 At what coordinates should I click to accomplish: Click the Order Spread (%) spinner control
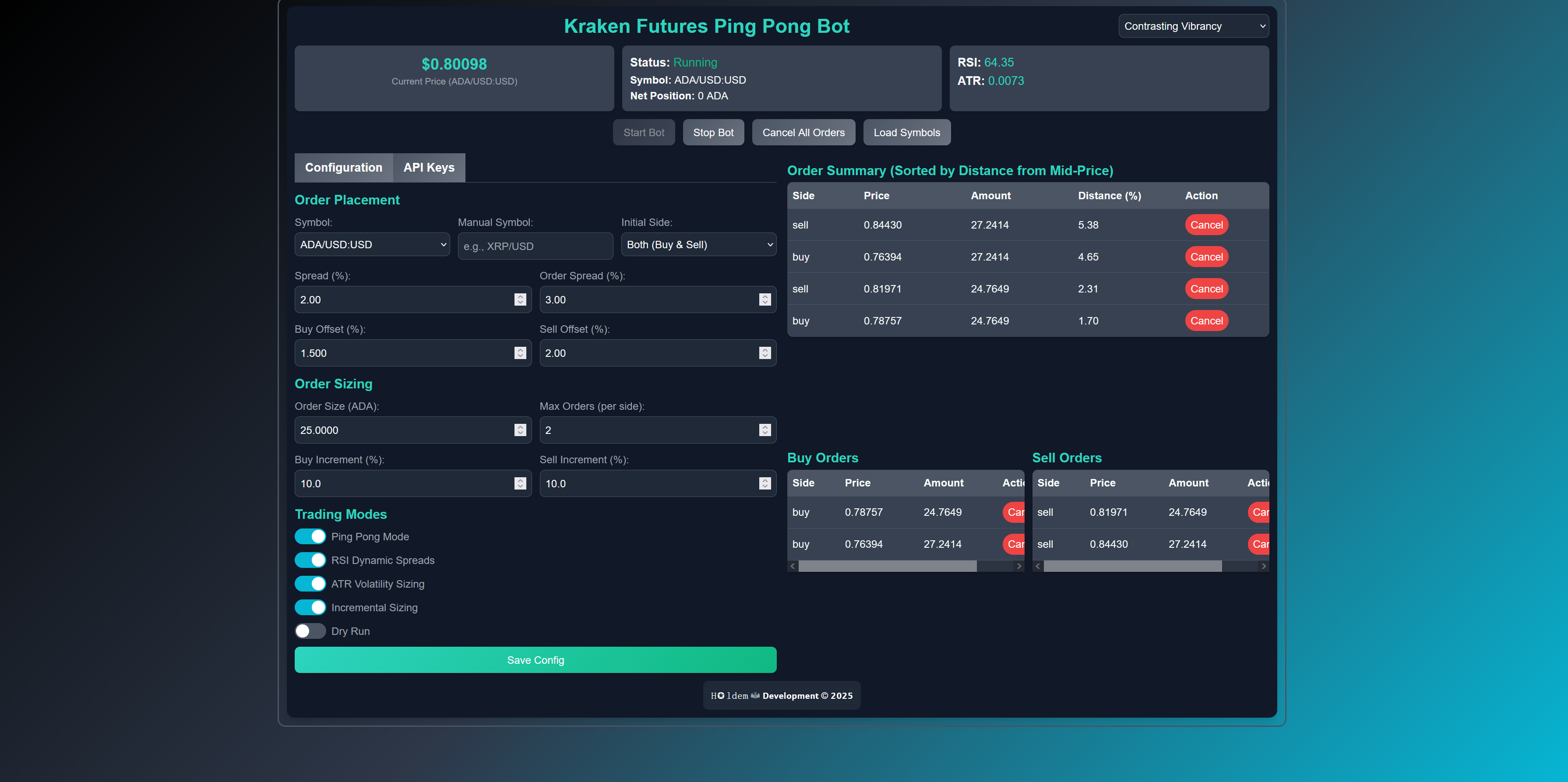(x=765, y=299)
